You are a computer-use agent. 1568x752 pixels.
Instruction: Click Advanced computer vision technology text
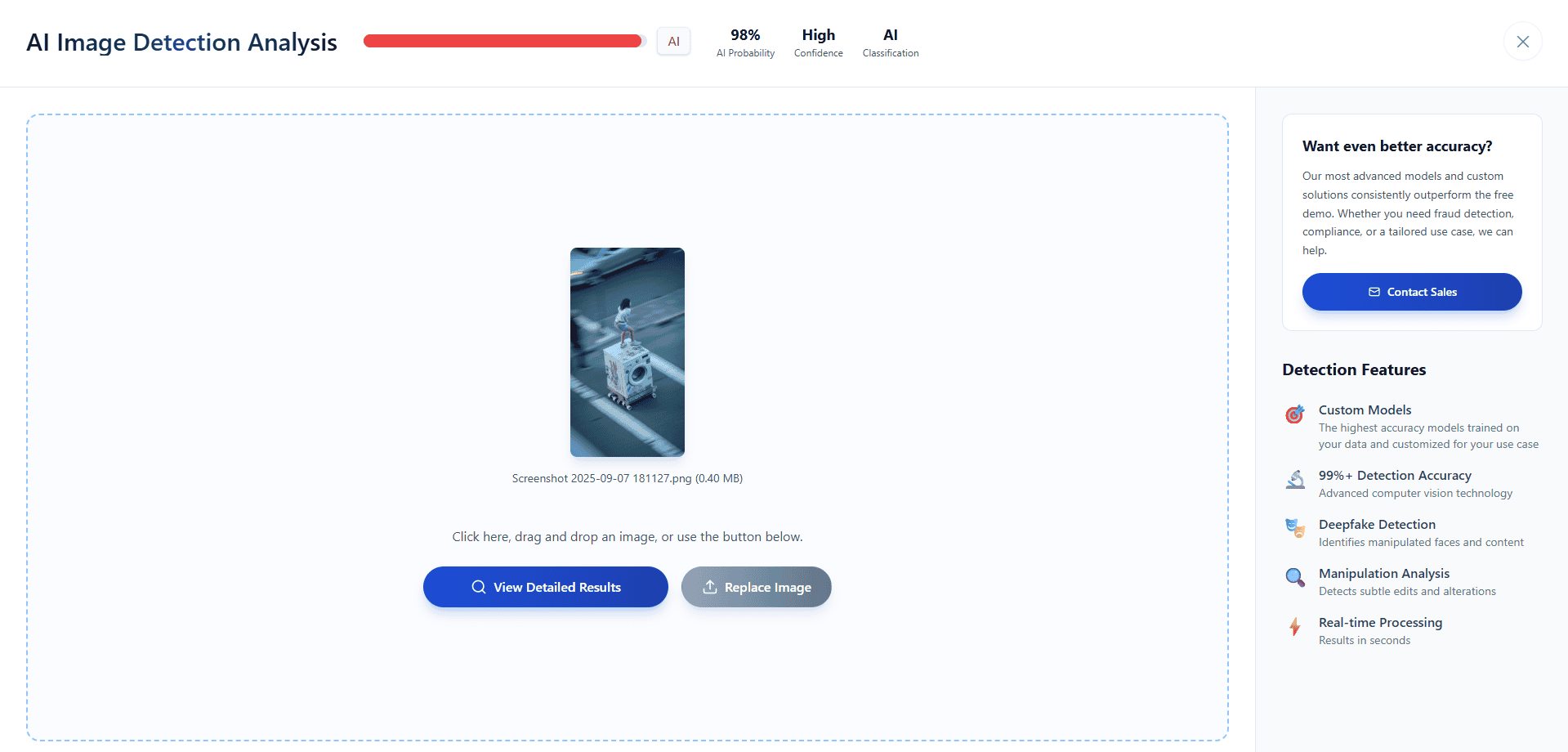tap(1415, 494)
